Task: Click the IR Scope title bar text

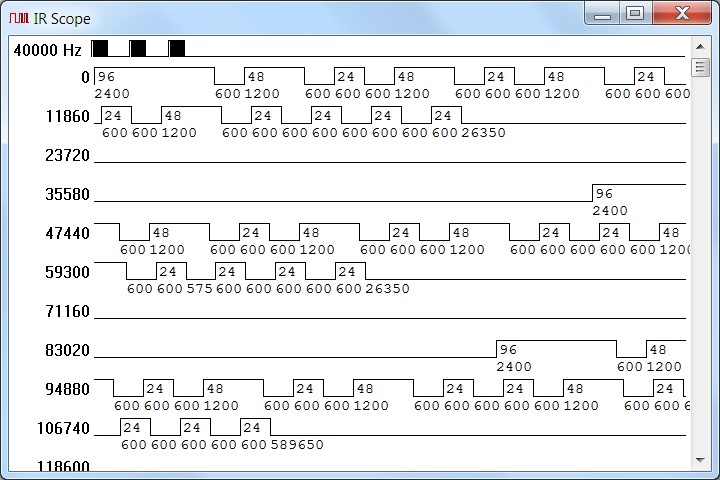Action: 62,18
